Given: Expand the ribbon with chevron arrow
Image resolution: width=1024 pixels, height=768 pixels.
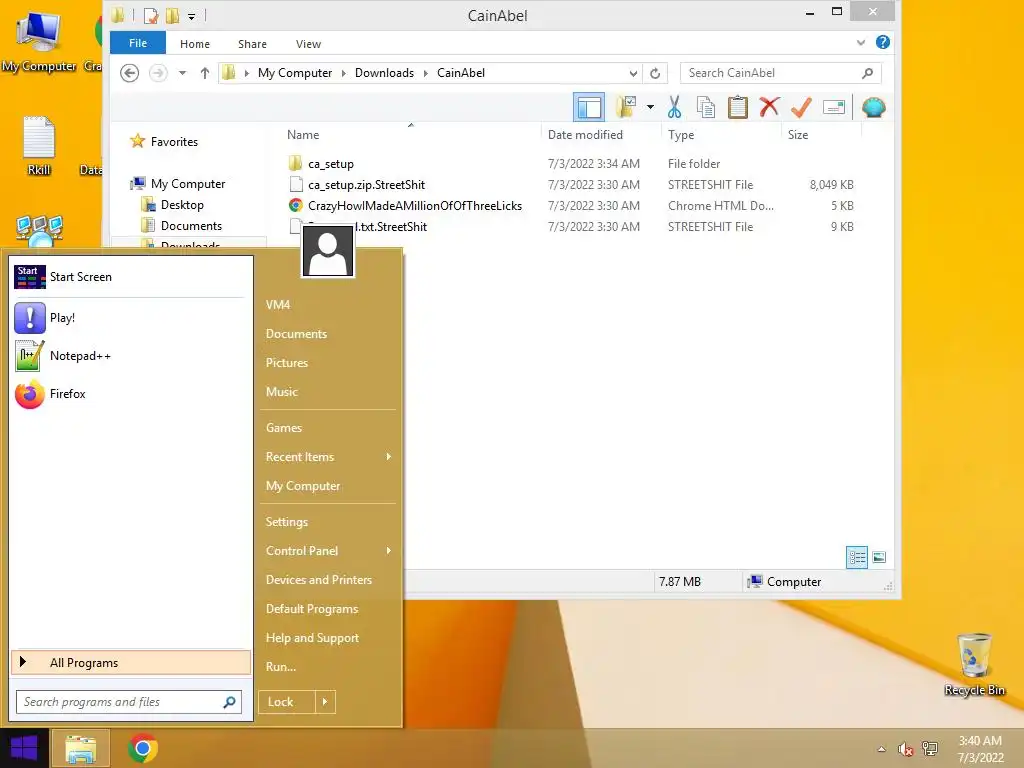Looking at the screenshot, I should (861, 42).
